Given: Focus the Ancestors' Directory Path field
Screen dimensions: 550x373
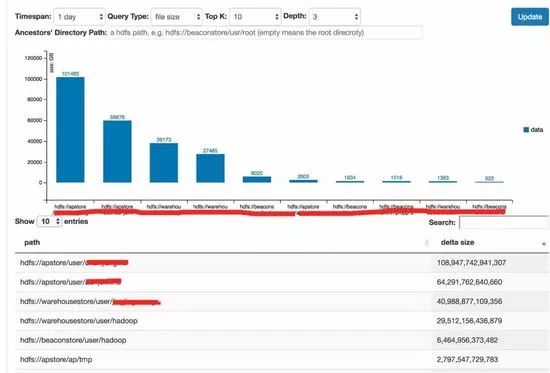Looking at the screenshot, I should point(265,33).
